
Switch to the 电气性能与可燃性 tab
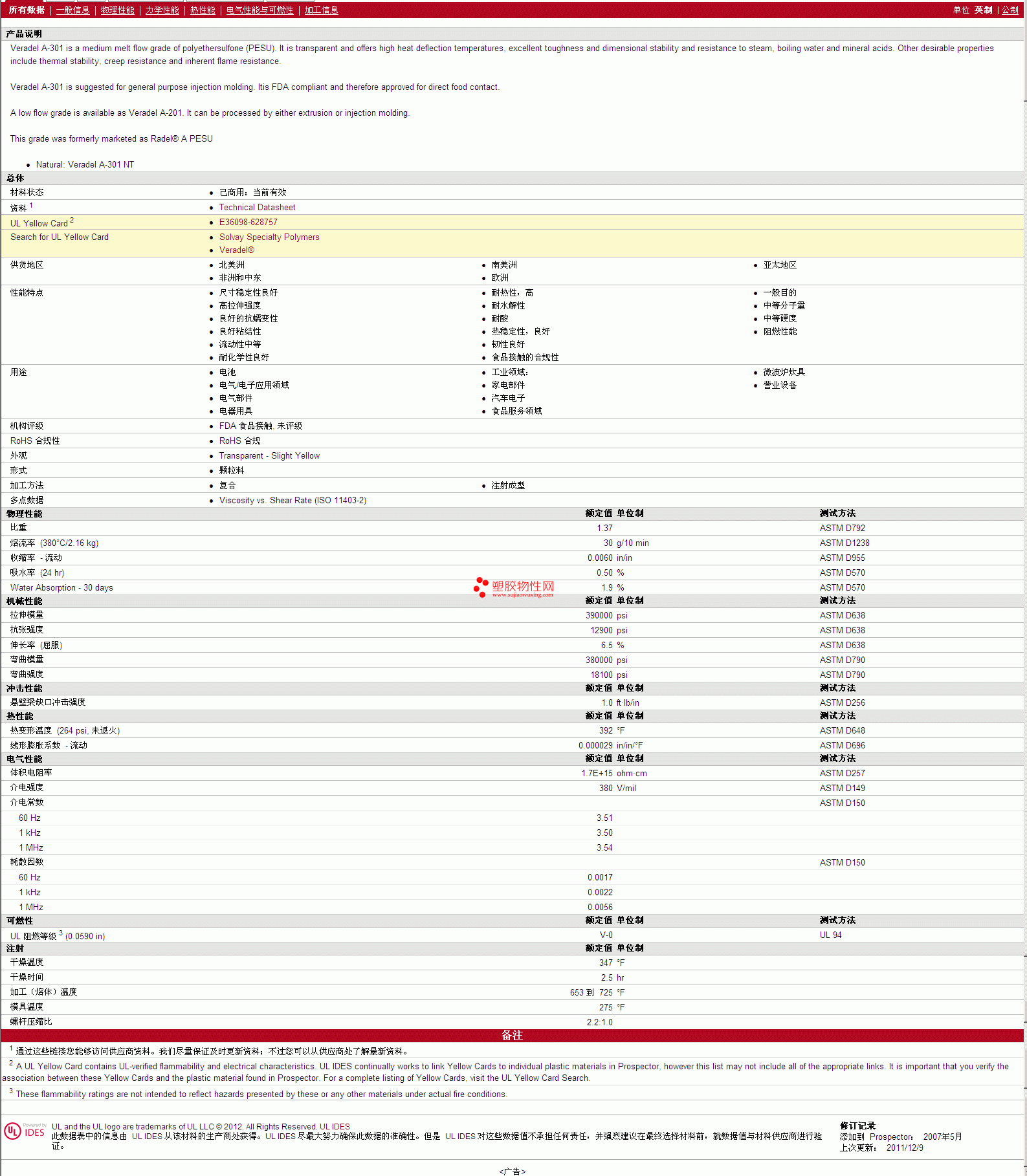coord(260,10)
